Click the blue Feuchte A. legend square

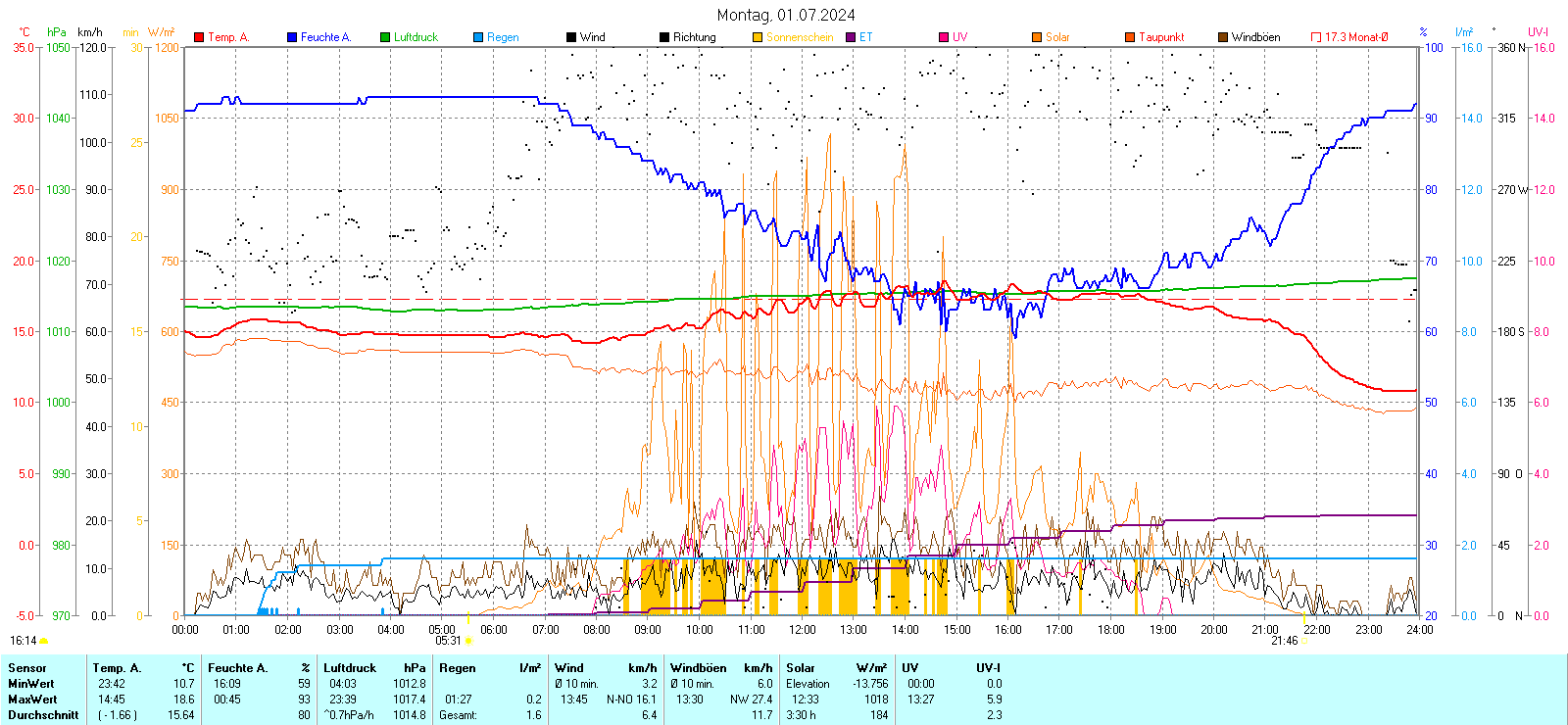point(292,37)
